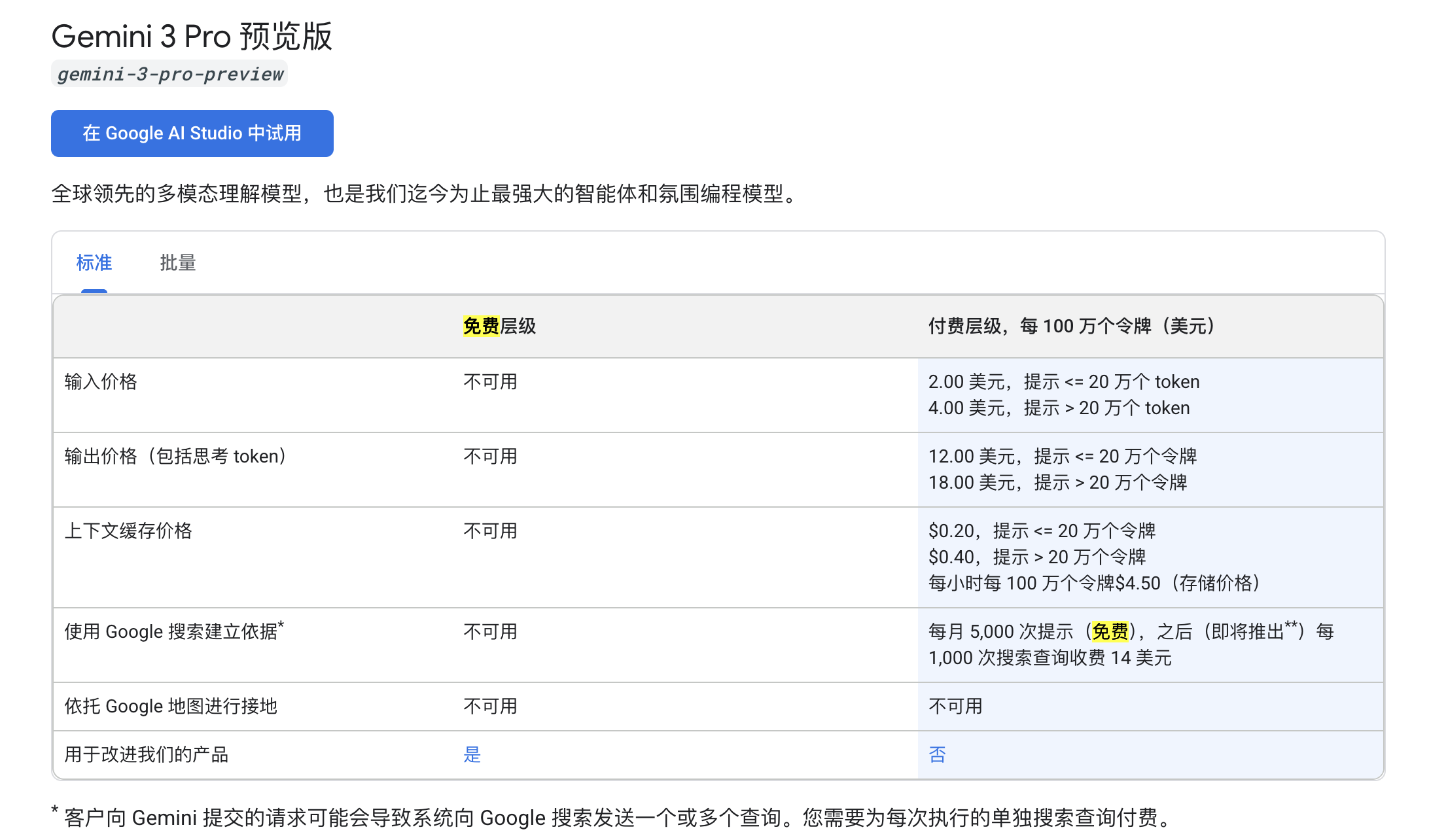Select the 输出价格（包括思考 token） row label
Image resolution: width=1429 pixels, height=840 pixels.
(177, 456)
